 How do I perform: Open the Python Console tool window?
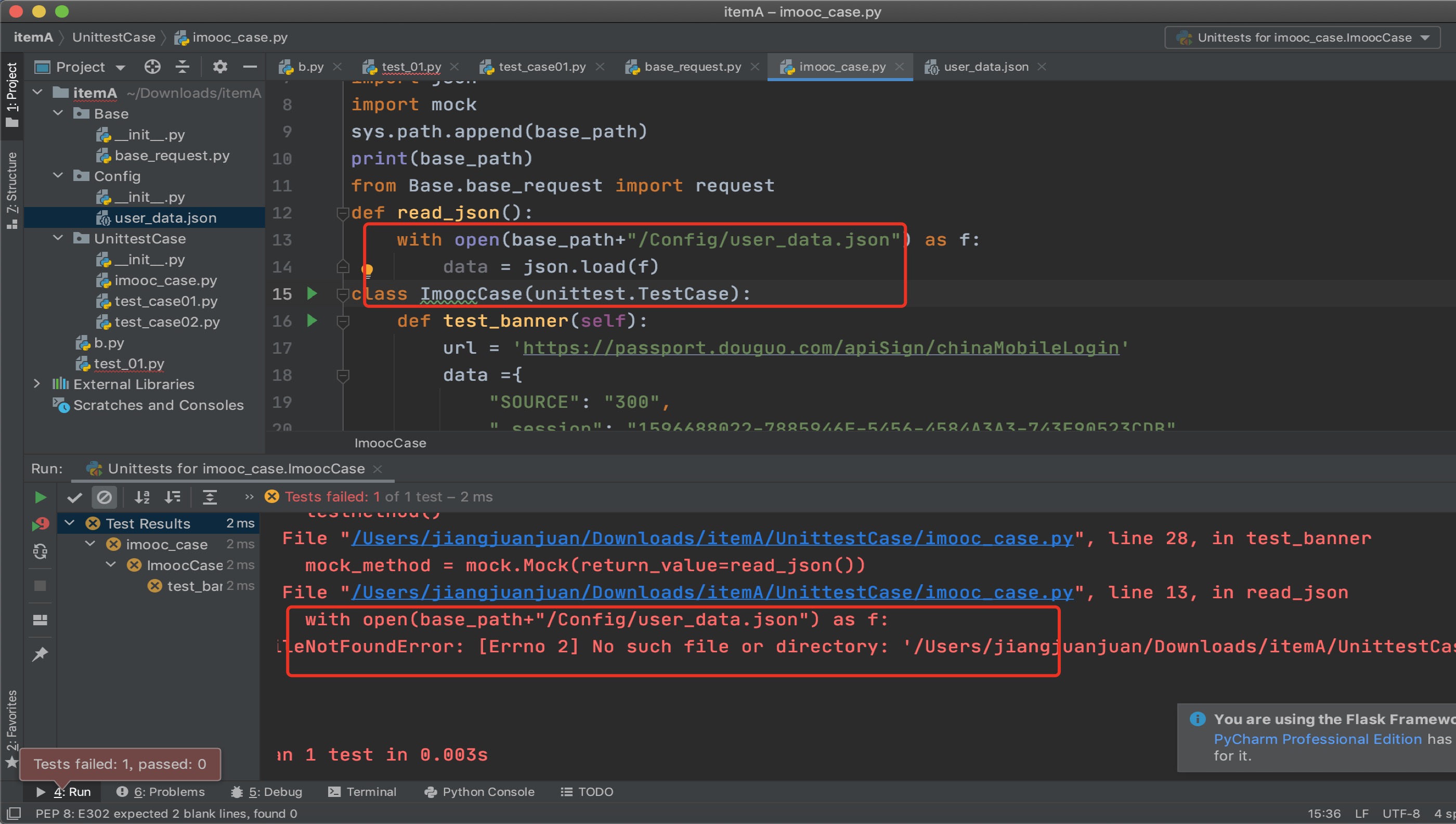point(479,792)
